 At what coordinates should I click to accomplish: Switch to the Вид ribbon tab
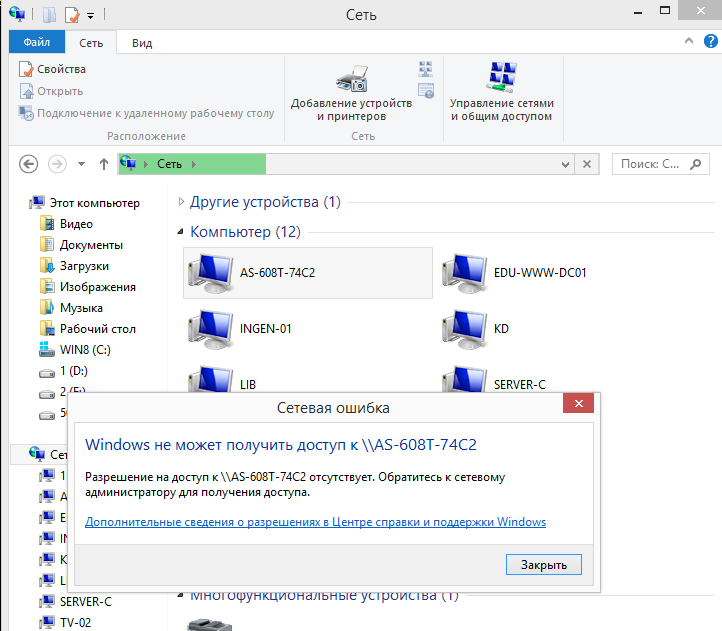click(142, 43)
